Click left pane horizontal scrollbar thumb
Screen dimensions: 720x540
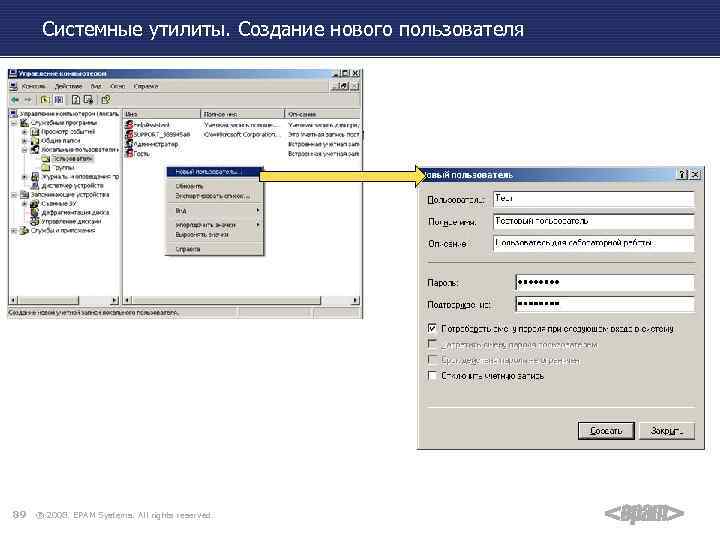(49, 300)
